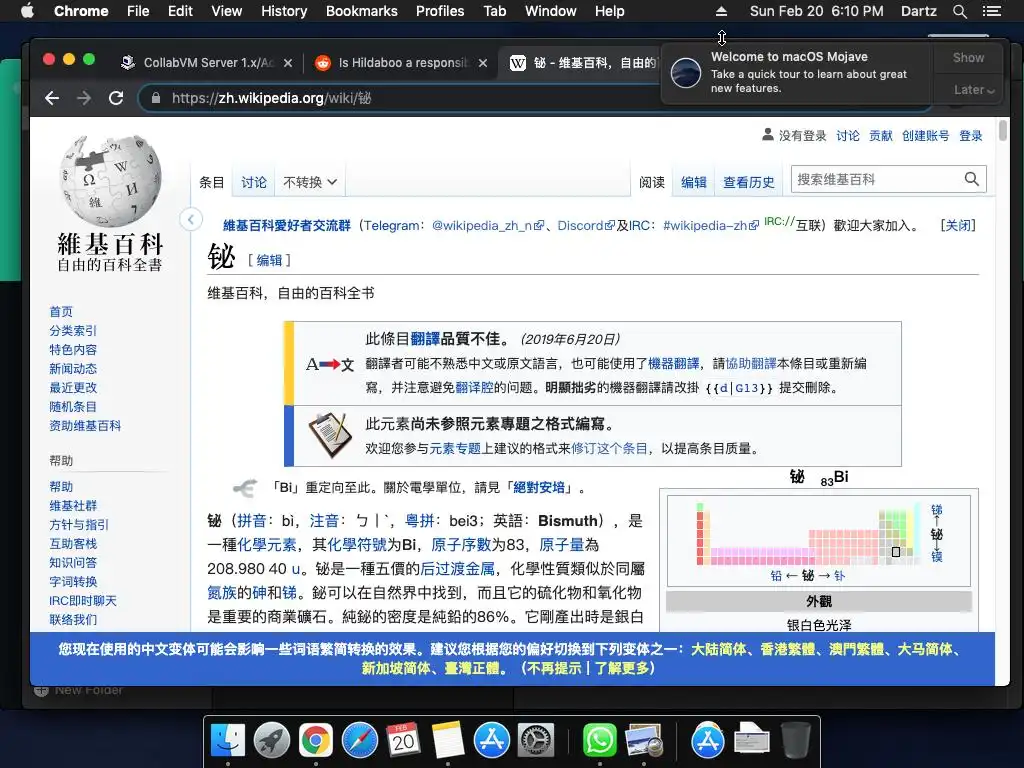Image resolution: width=1024 pixels, height=768 pixels.
Task: Open Spotlight search magnifier in menu bar
Action: coord(959,11)
